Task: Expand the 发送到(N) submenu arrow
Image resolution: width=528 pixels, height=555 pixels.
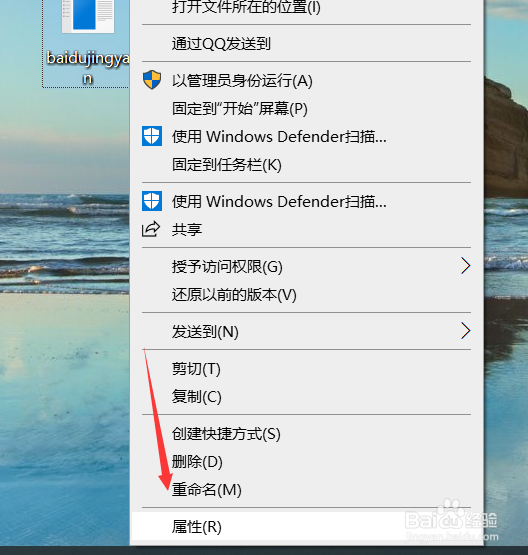Action: (x=466, y=331)
